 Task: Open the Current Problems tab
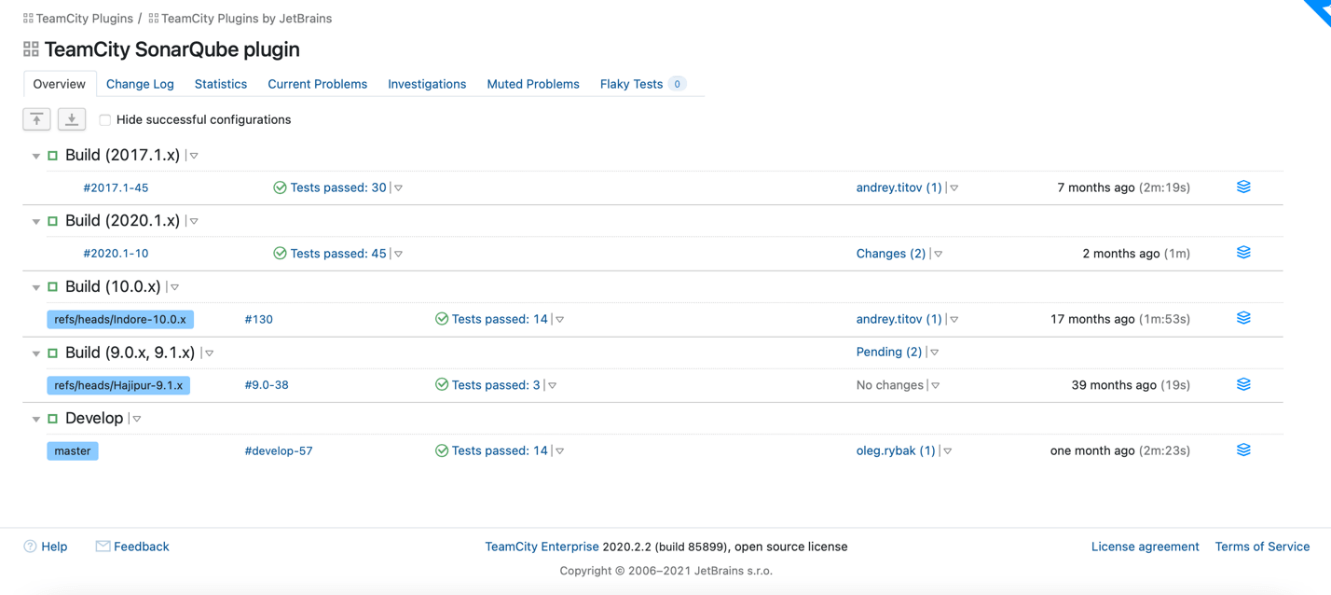317,84
